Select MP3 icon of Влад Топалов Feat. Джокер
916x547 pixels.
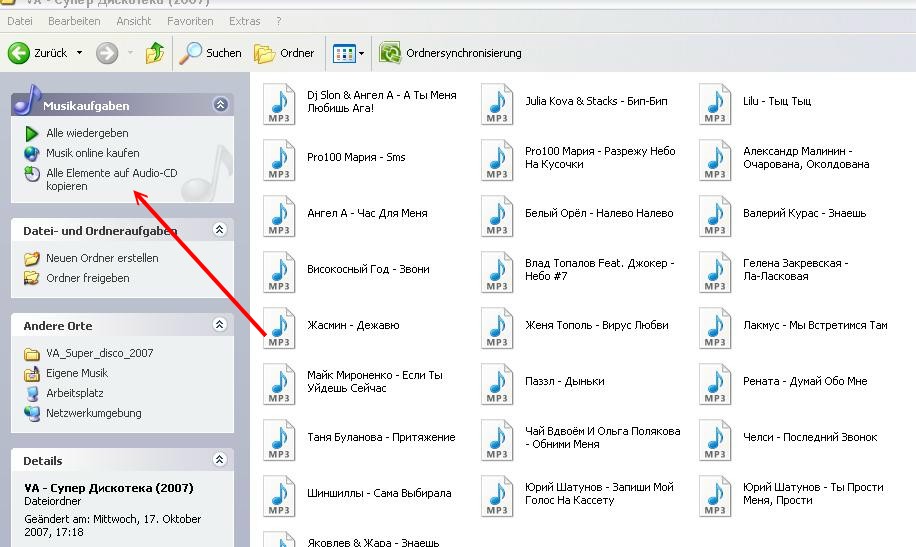497,272
